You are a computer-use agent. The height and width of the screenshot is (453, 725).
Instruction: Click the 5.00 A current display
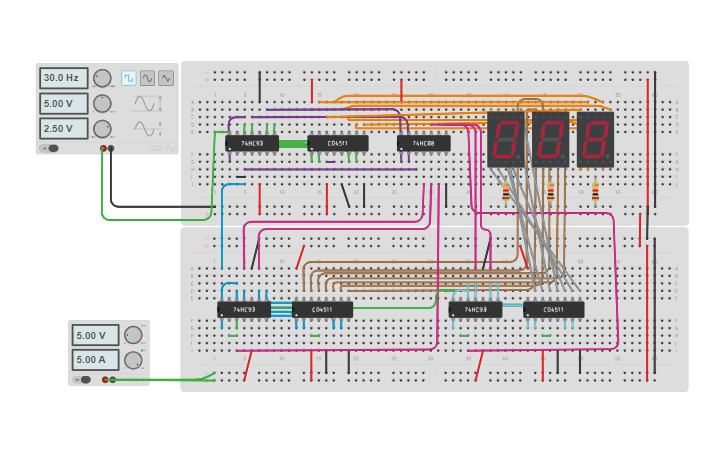[x=95, y=360]
